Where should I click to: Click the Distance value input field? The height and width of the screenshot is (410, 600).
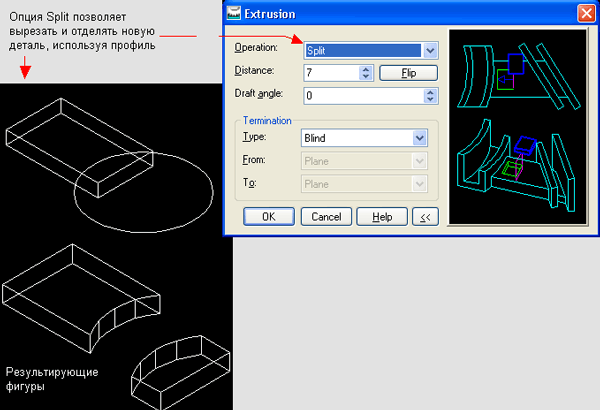point(328,73)
